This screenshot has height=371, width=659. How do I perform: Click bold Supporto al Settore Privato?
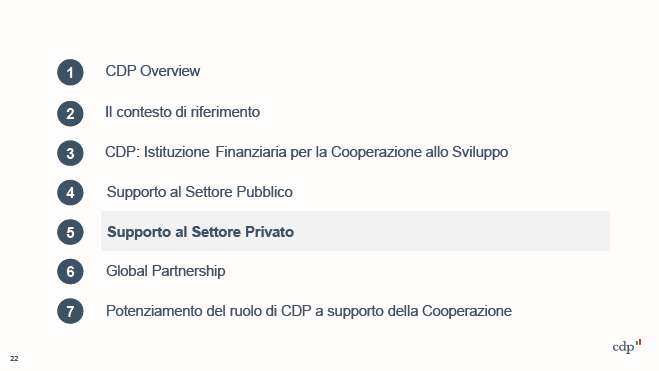tap(200, 232)
